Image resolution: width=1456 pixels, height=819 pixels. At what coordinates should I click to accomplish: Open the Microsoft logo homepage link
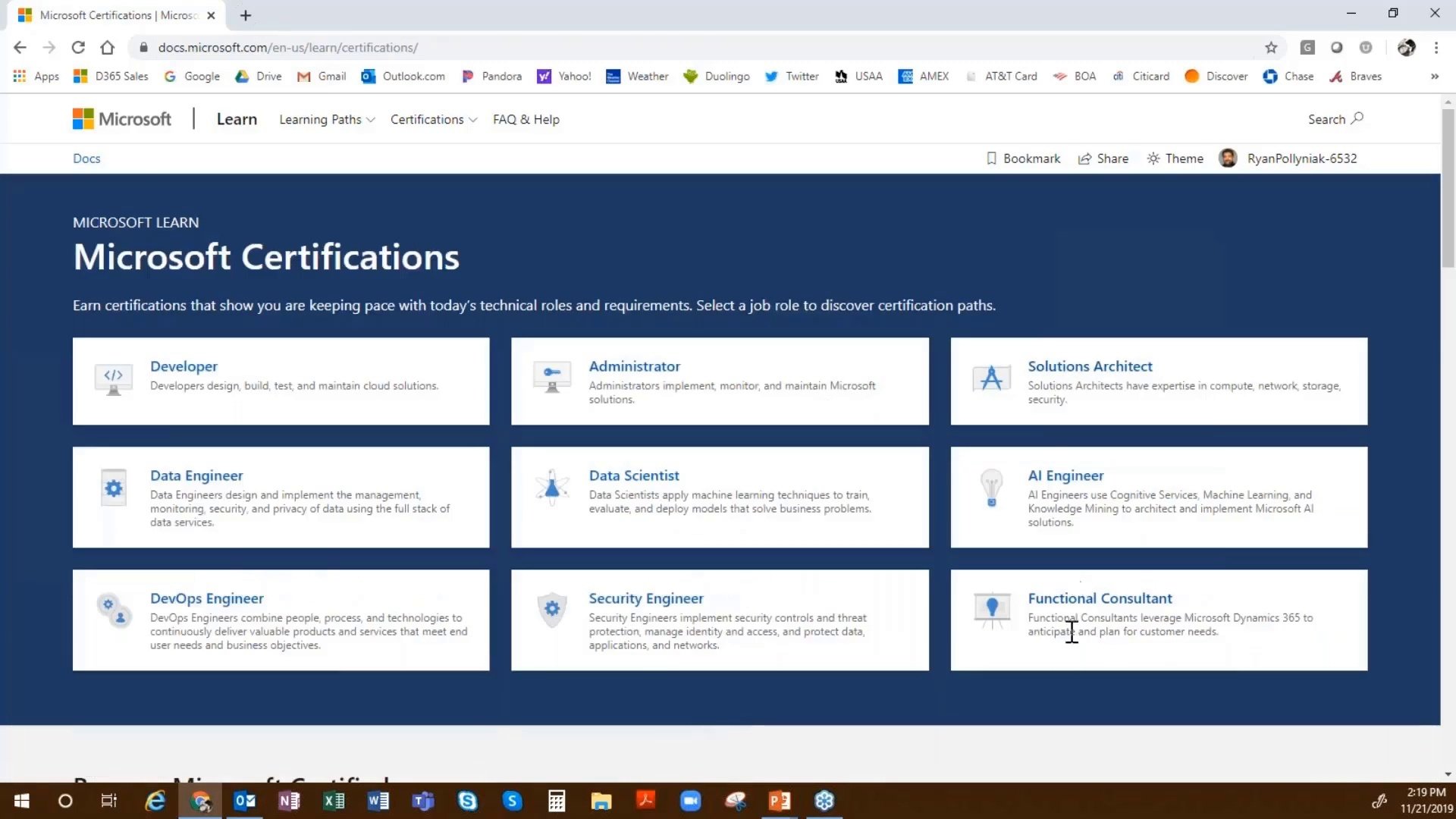pos(121,118)
